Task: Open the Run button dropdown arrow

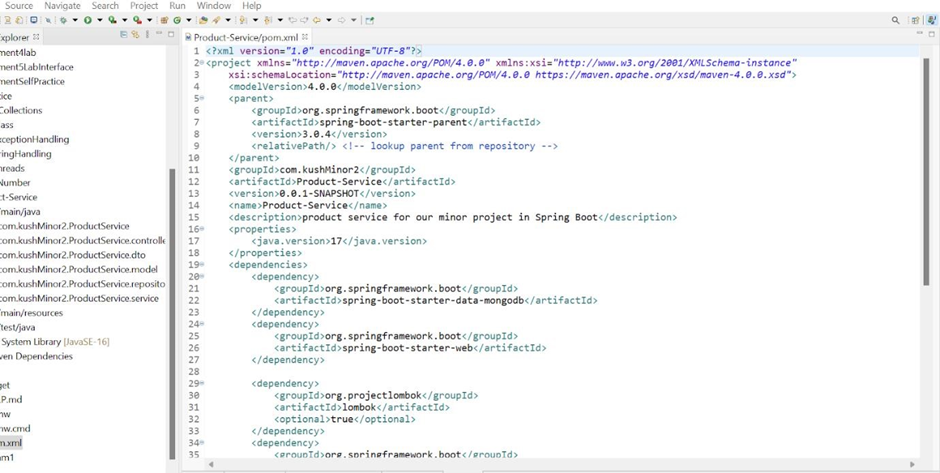Action: [98, 20]
